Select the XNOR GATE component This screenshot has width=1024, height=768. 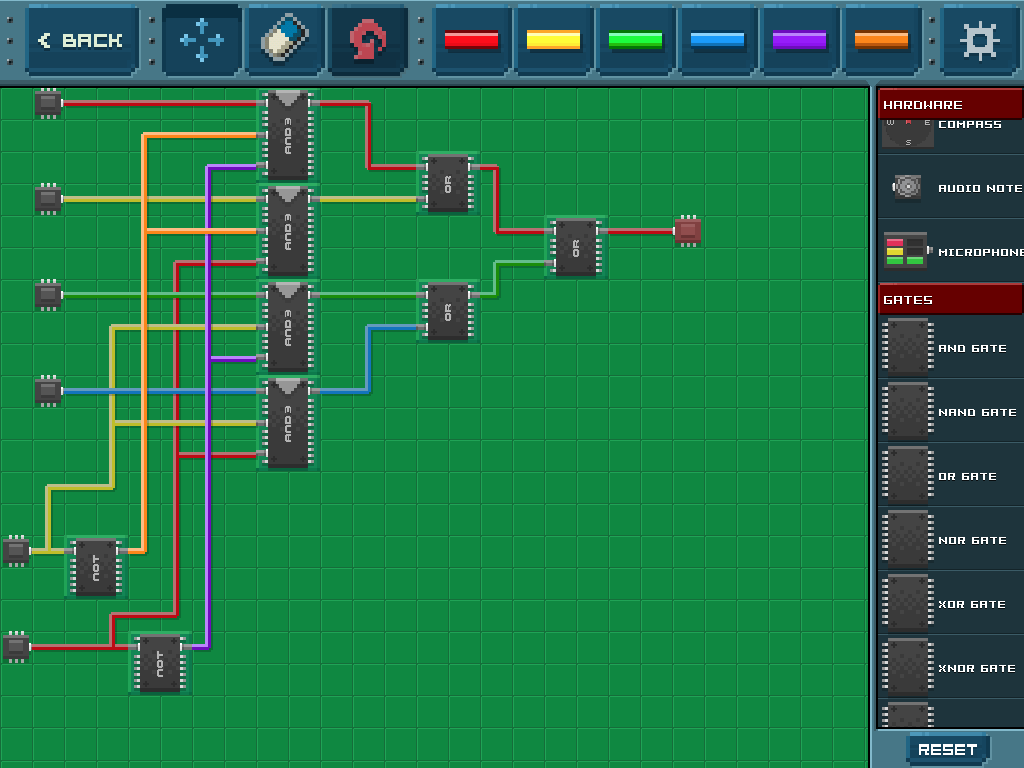pos(908,667)
